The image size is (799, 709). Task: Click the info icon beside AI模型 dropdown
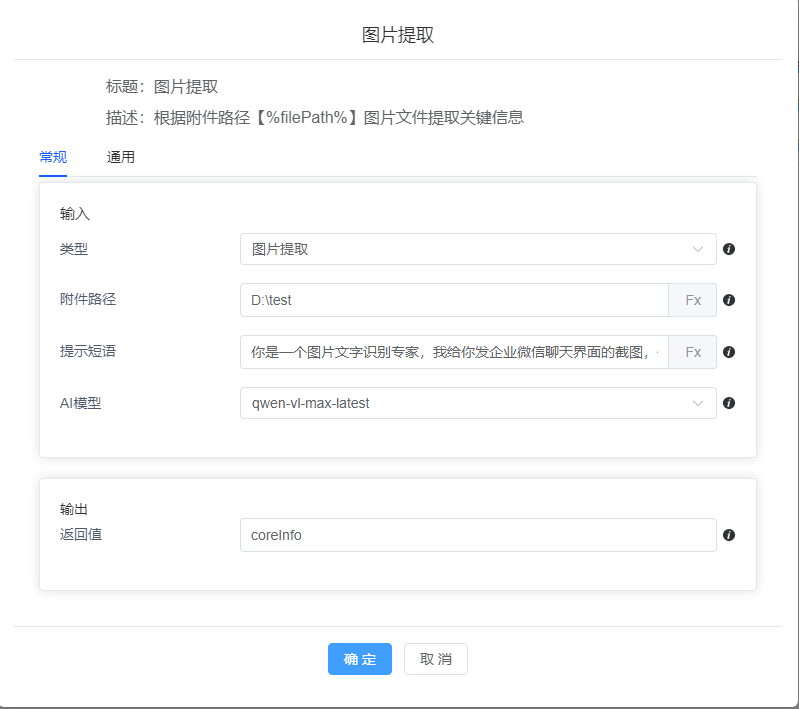point(729,403)
